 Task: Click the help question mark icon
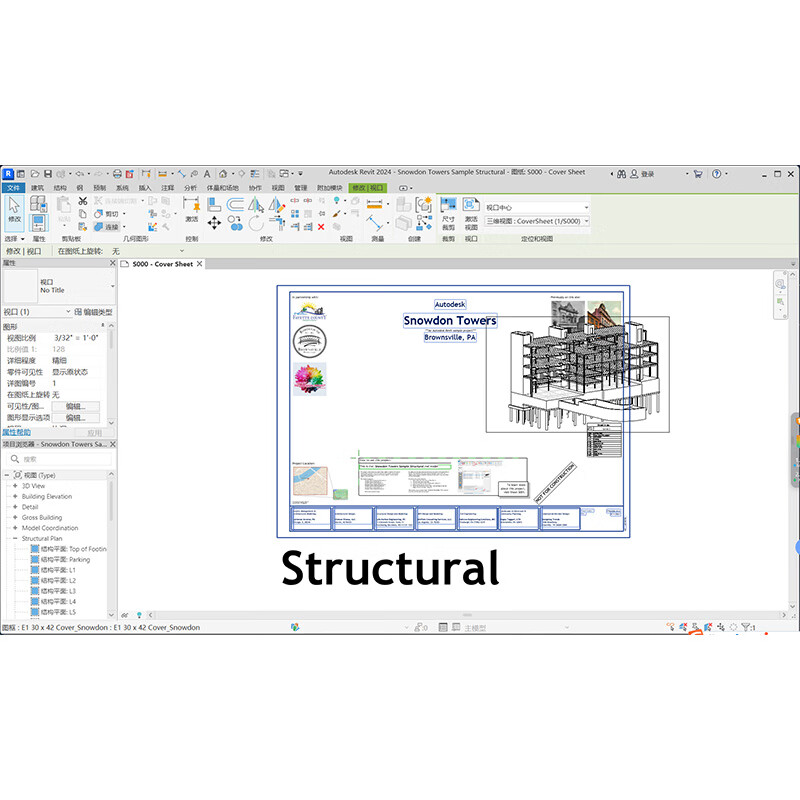(x=717, y=174)
